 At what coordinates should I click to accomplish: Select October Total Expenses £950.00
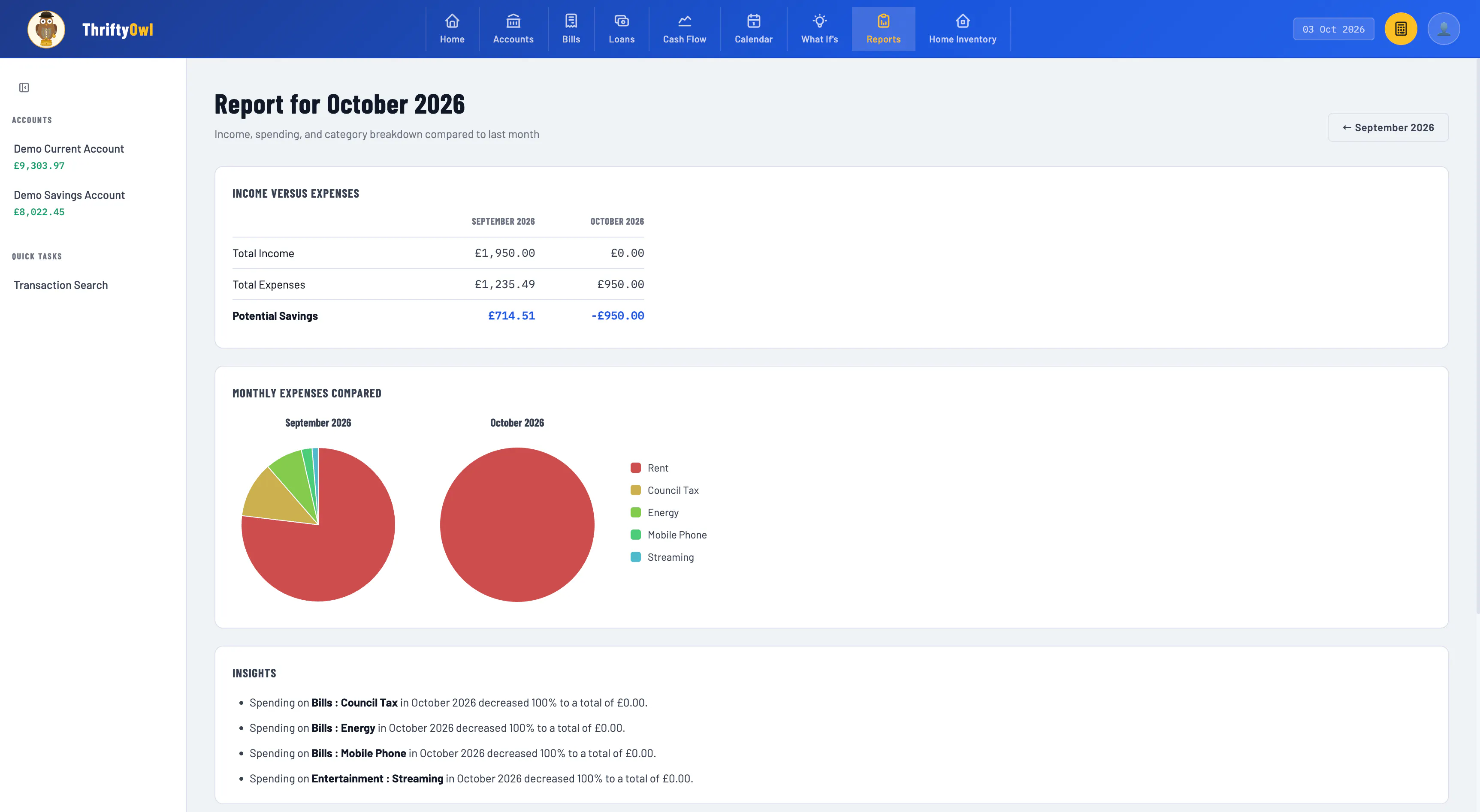(620, 284)
